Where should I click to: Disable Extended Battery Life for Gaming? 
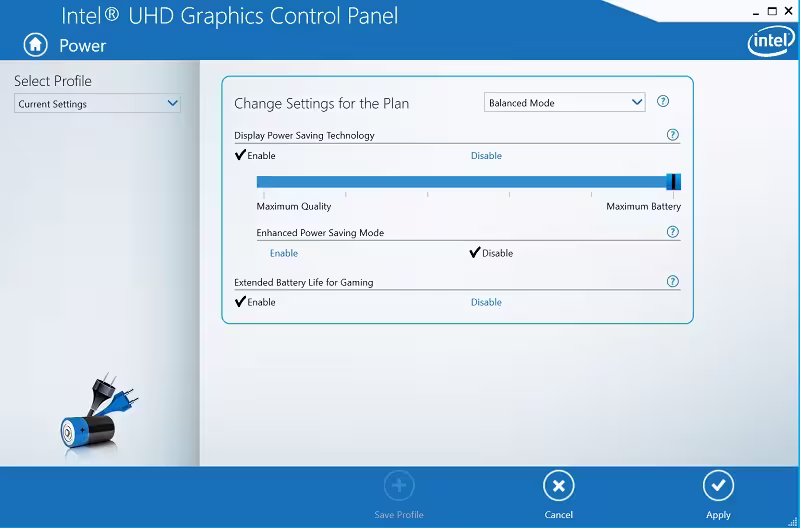(x=486, y=302)
